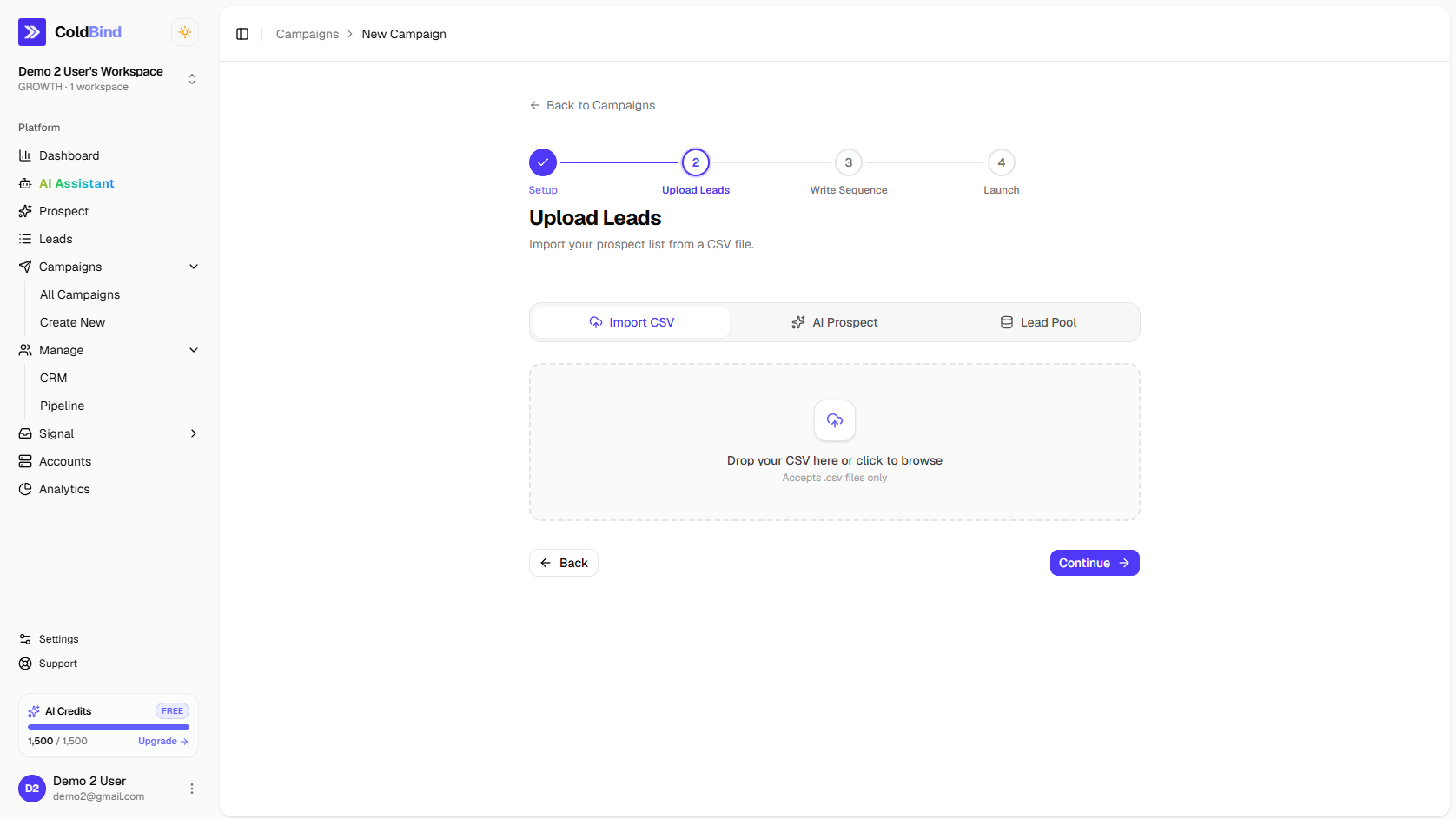Open the Support link

click(58, 664)
